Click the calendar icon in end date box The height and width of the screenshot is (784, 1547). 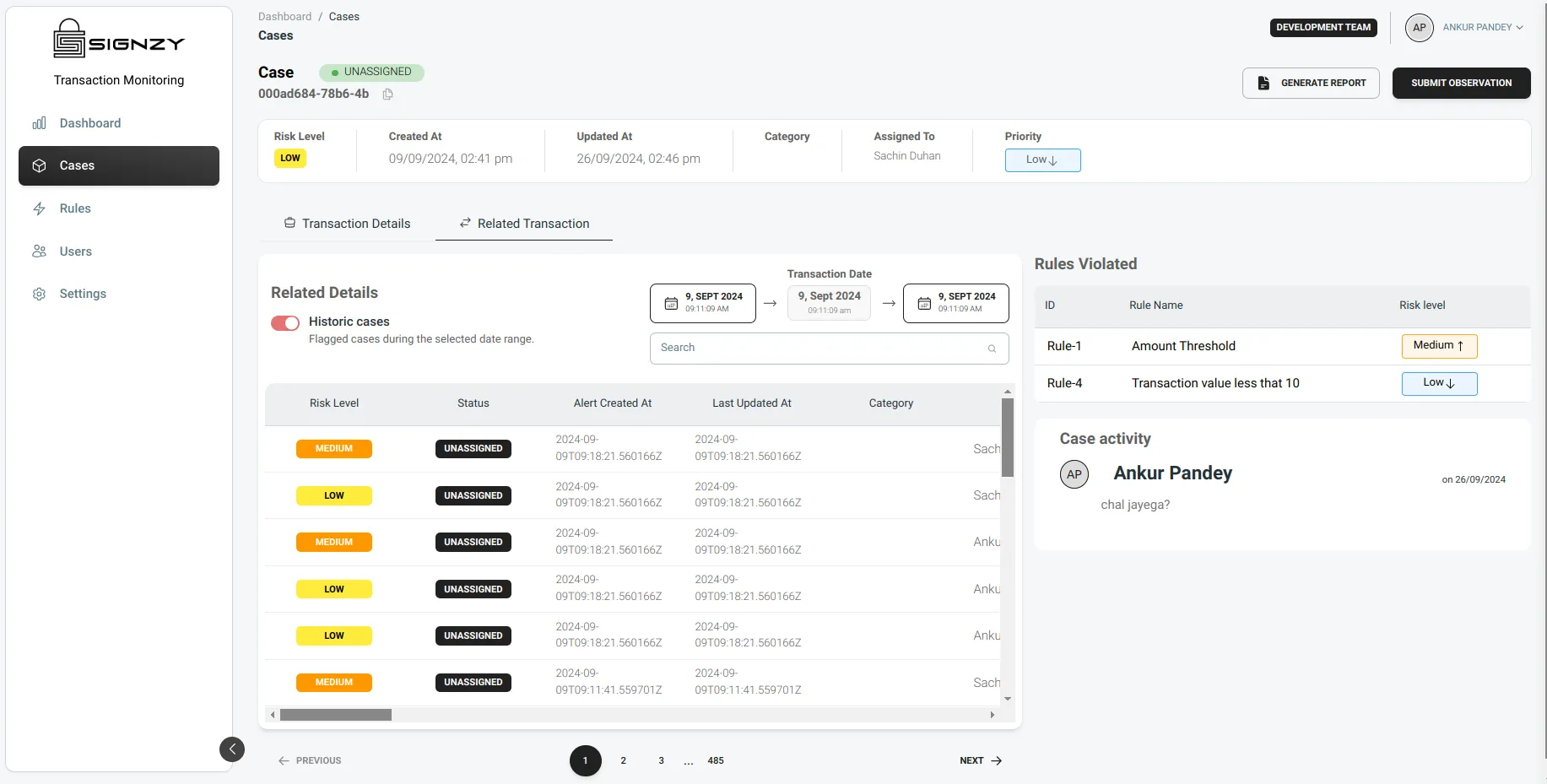[924, 303]
